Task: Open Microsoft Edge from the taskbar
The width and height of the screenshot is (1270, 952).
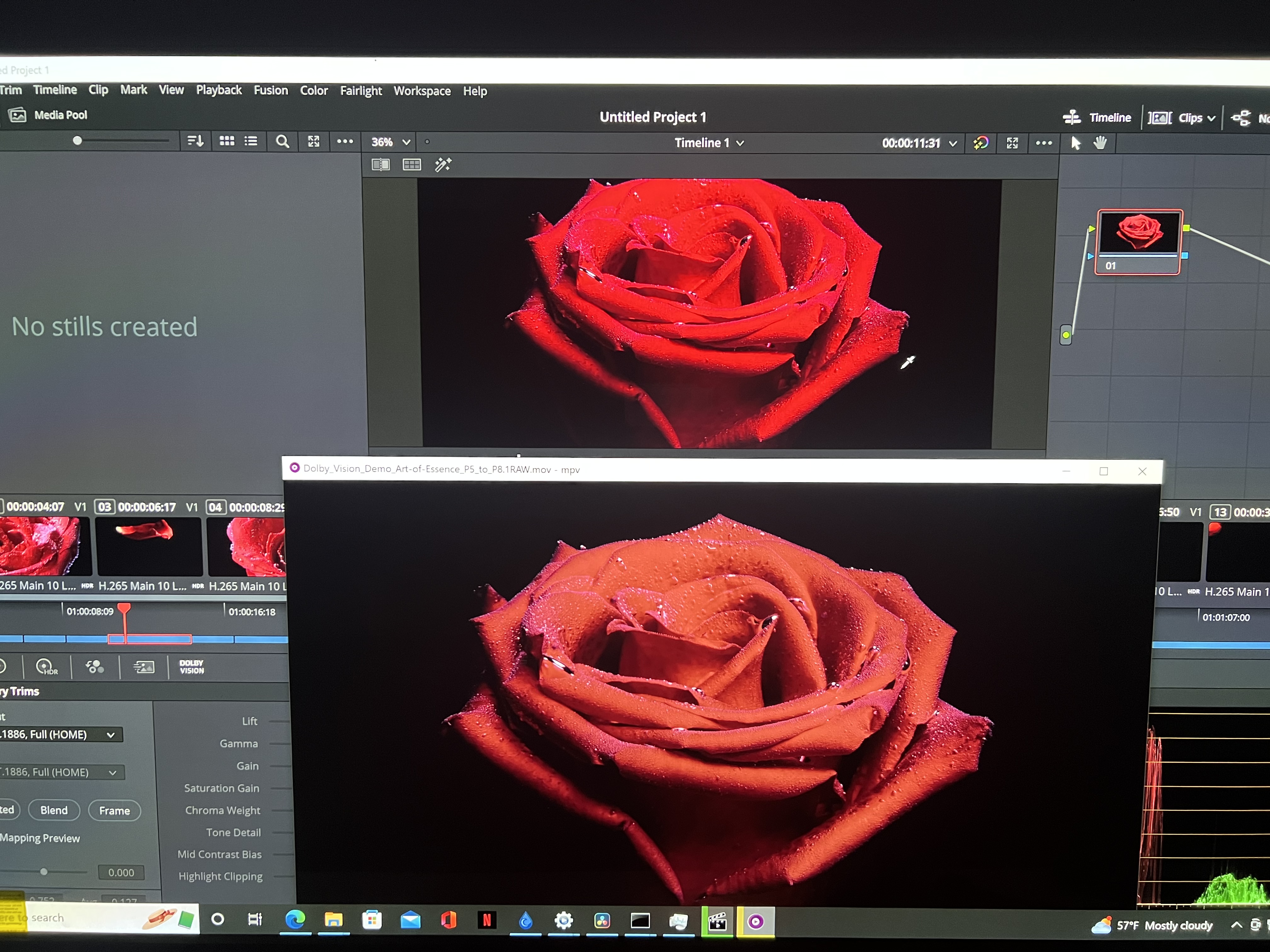Action: [295, 920]
